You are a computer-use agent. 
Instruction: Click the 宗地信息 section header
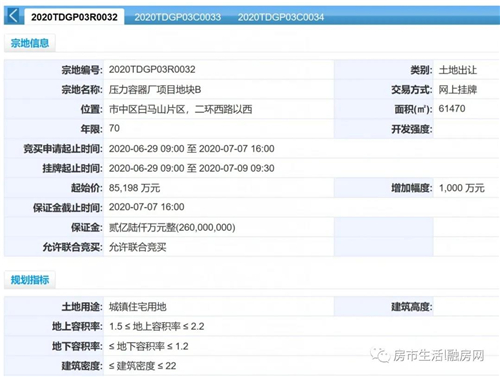(x=30, y=43)
